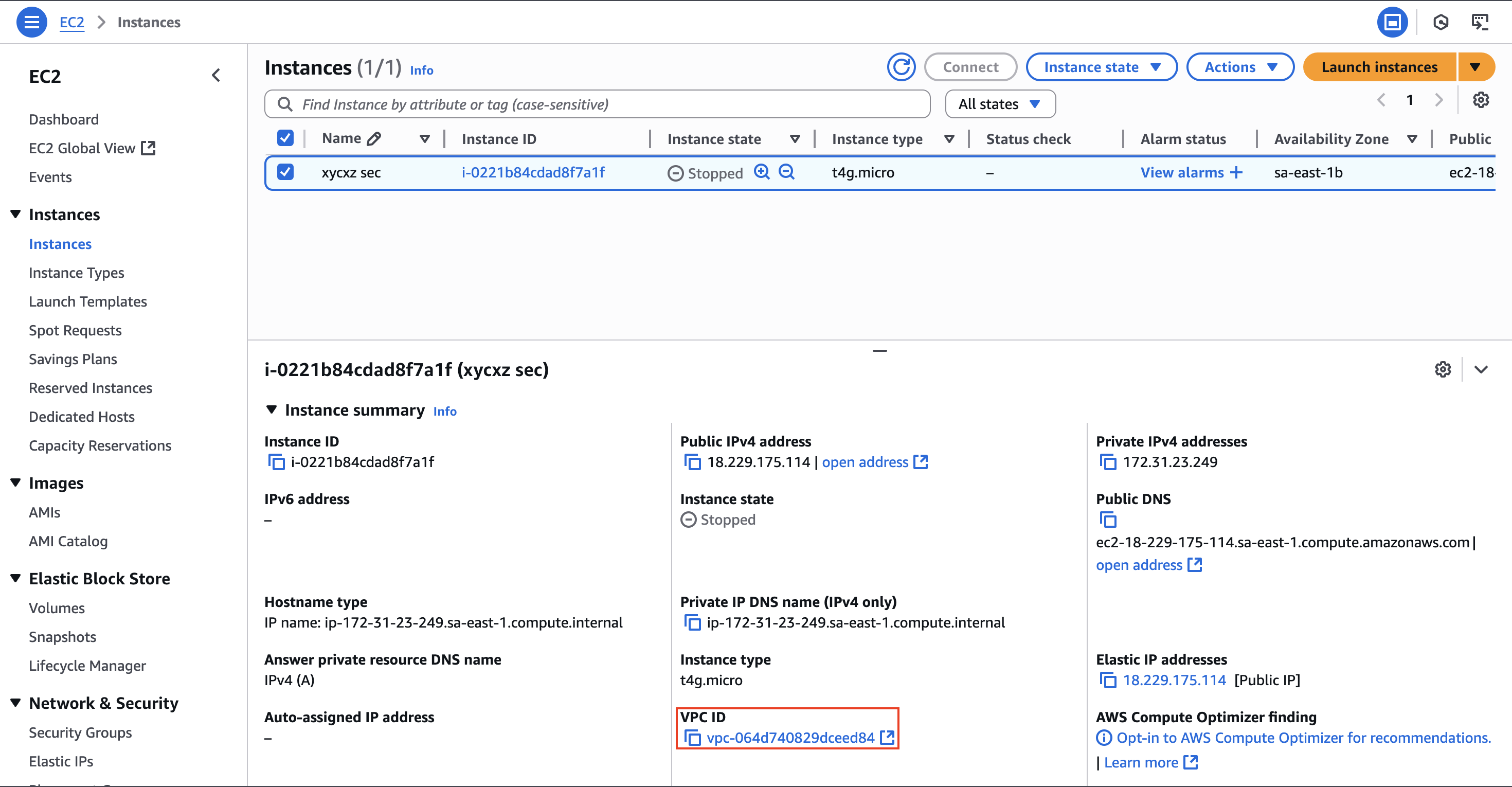Click the refresh instances icon

[x=901, y=67]
